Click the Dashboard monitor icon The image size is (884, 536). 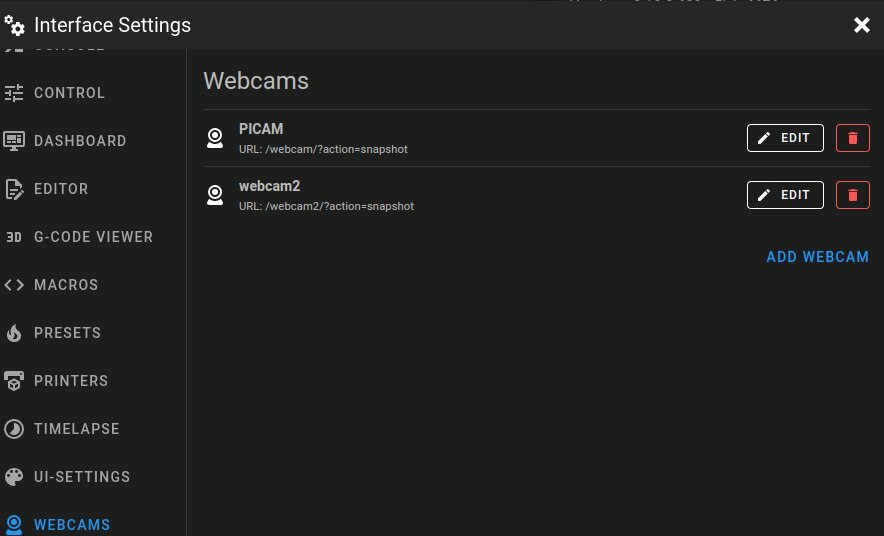click(14, 141)
